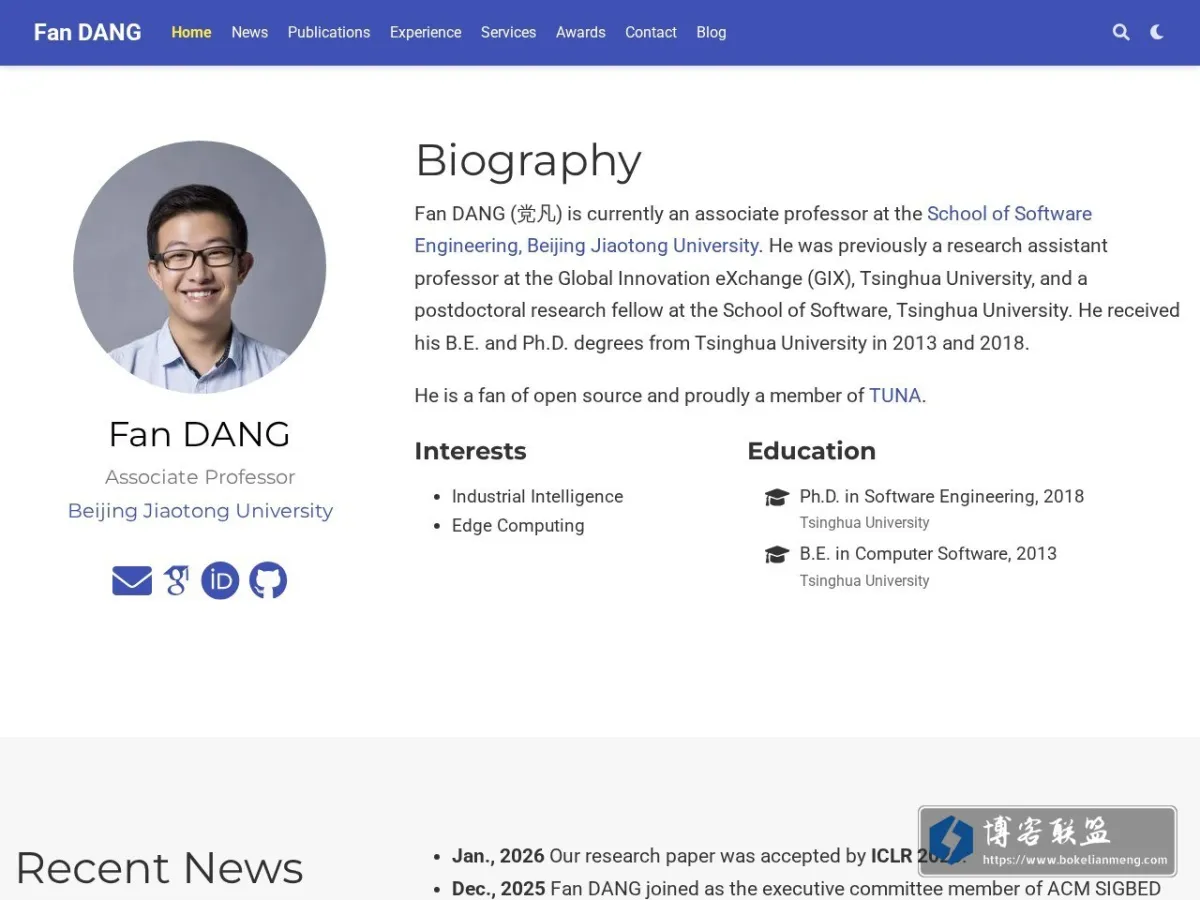Click the Fan DANG name under photo

[200, 434]
